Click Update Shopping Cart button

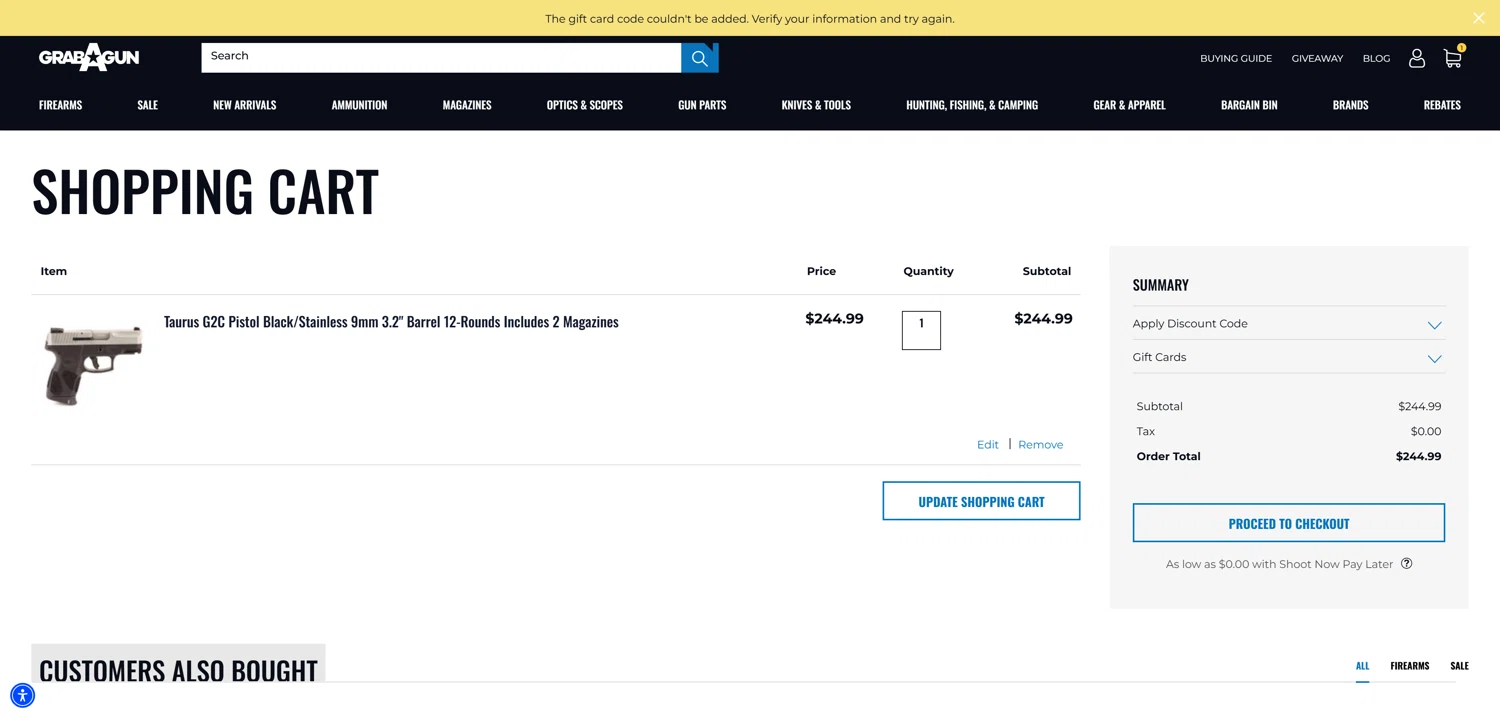coord(981,501)
